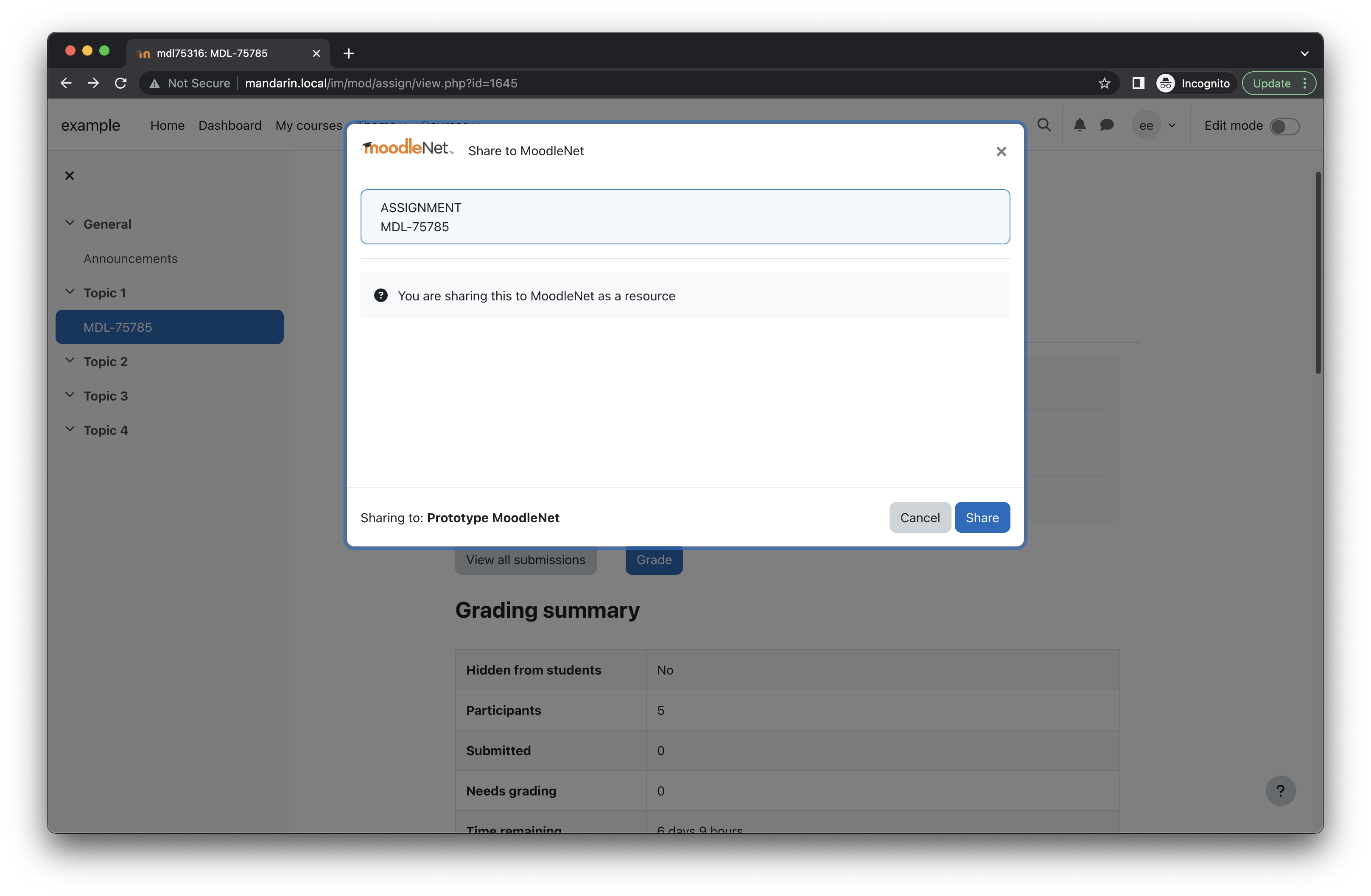
Task: Open My courses in navigation
Action: click(x=308, y=126)
